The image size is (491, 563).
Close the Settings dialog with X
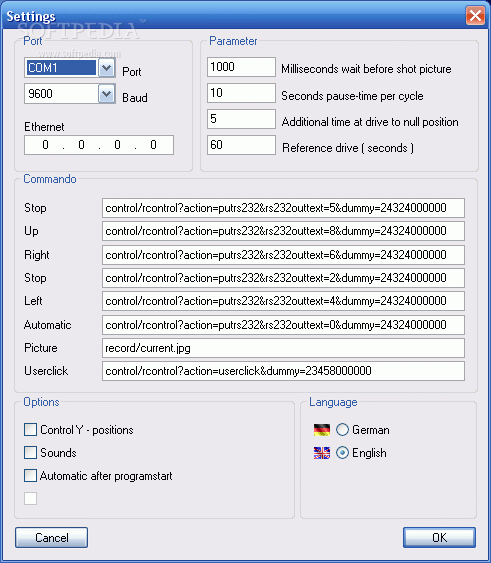tap(475, 16)
